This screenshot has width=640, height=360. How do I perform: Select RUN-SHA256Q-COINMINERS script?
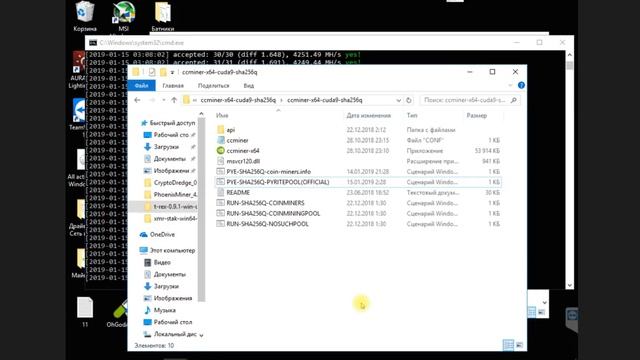[265, 203]
